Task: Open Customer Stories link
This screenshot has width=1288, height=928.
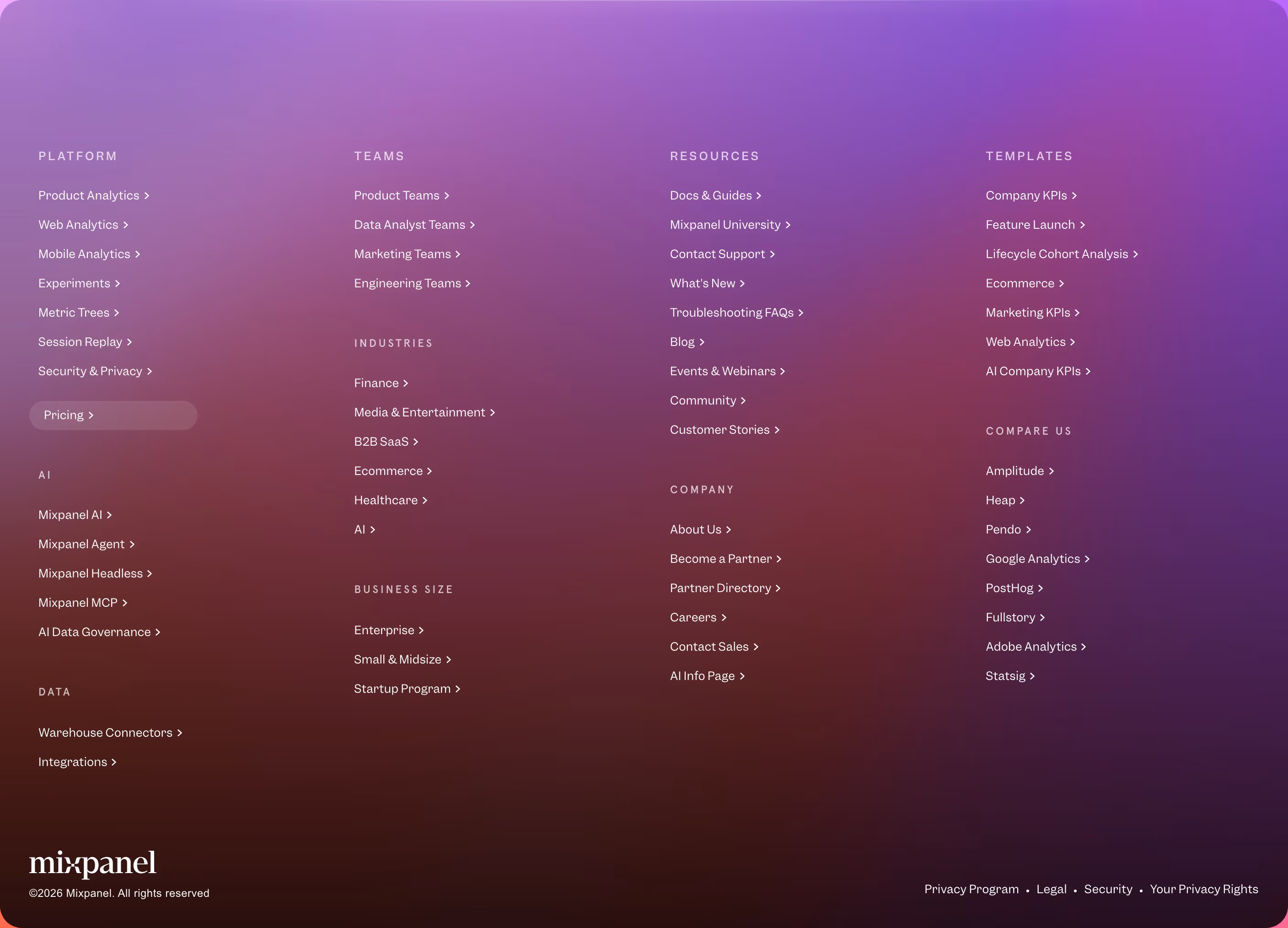Action: [x=724, y=430]
